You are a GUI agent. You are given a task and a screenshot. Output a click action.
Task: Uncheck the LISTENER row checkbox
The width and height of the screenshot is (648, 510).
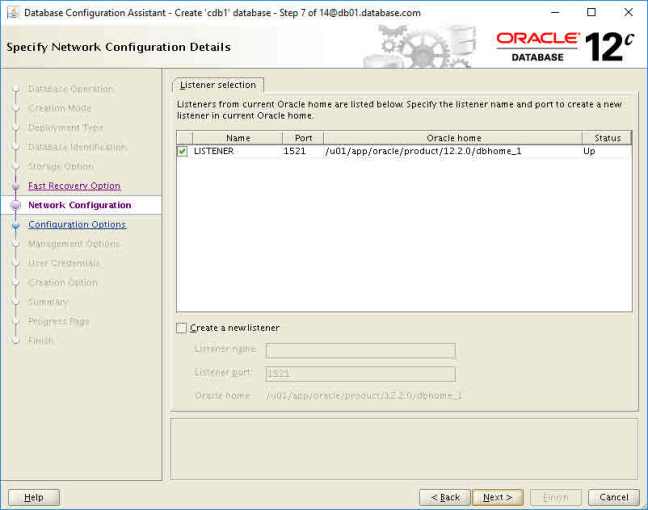(x=182, y=151)
